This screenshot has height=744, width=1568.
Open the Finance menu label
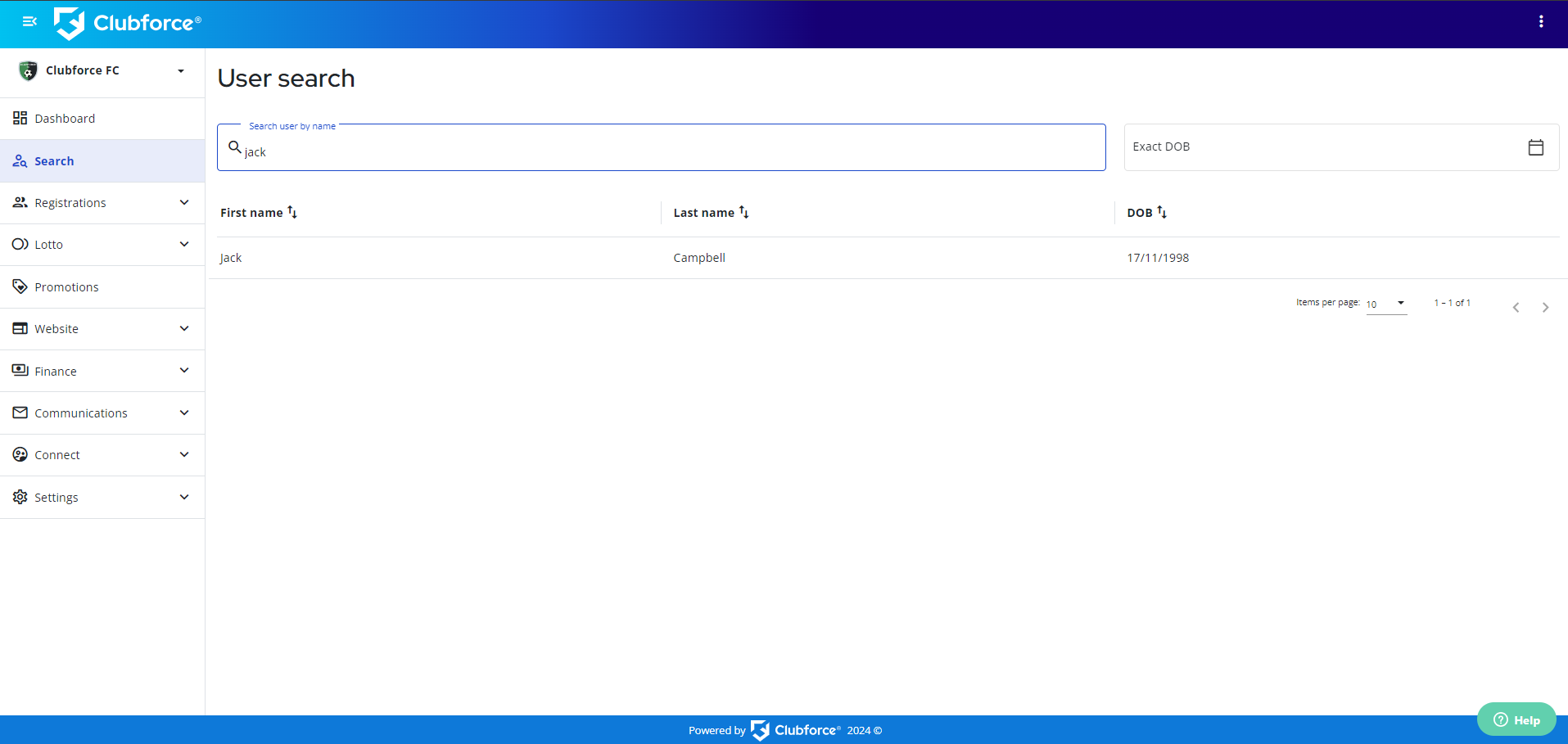click(x=56, y=372)
